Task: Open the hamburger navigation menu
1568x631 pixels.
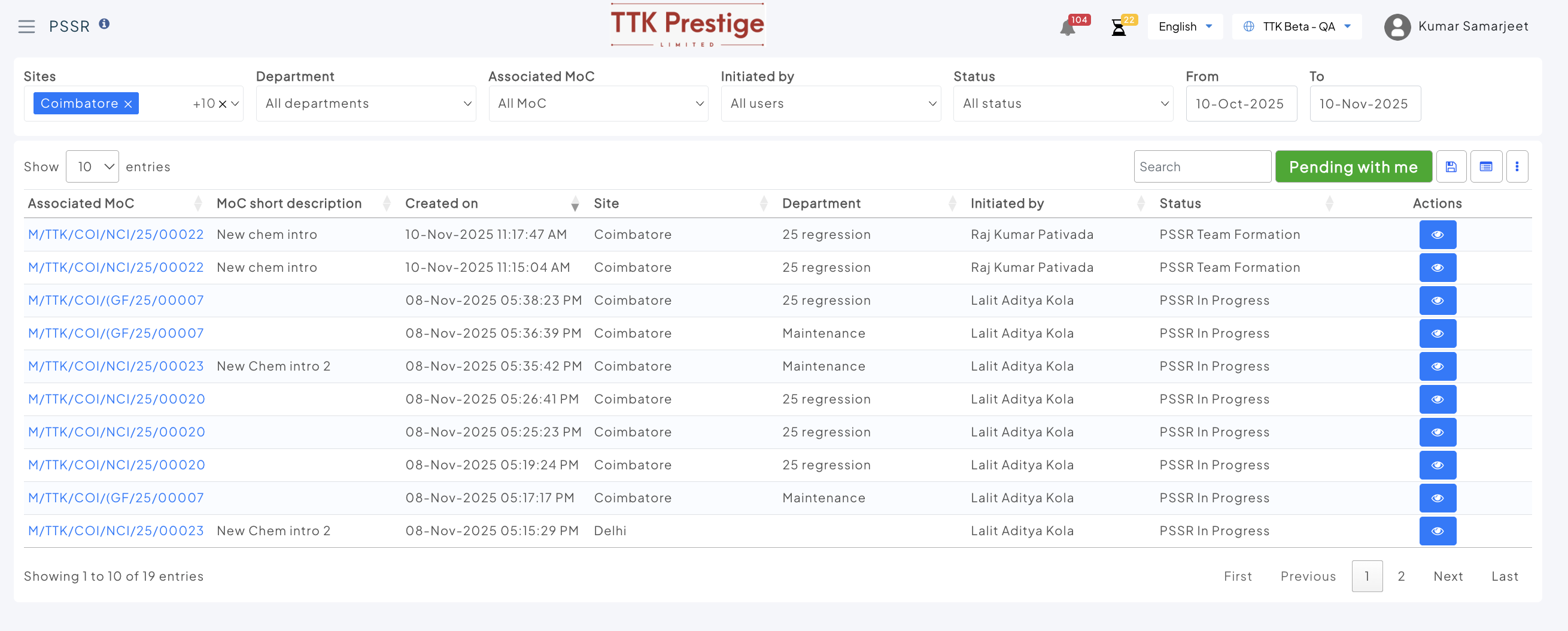Action: pyautogui.click(x=26, y=27)
